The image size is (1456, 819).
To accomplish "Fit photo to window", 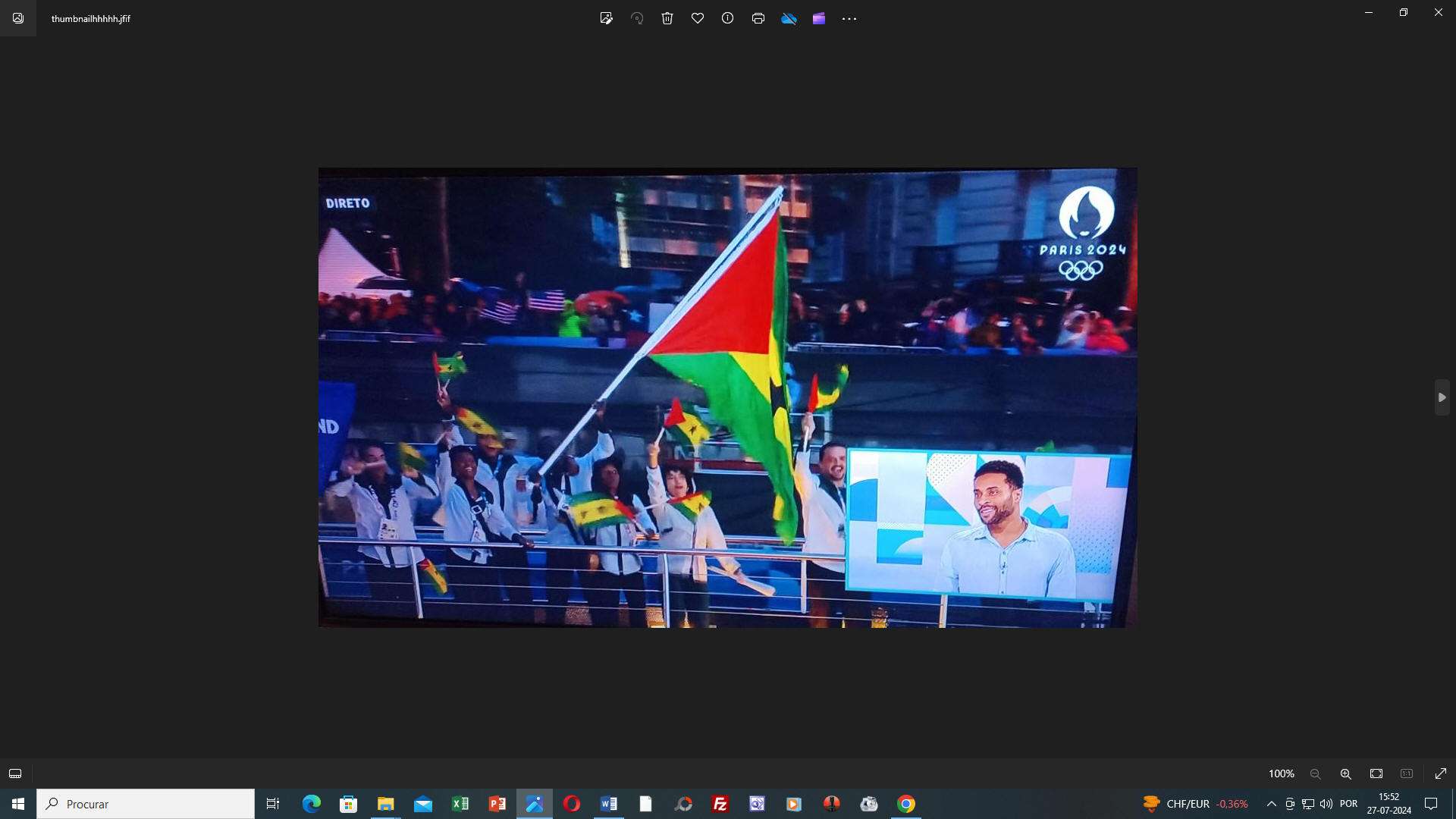I will pyautogui.click(x=1376, y=773).
